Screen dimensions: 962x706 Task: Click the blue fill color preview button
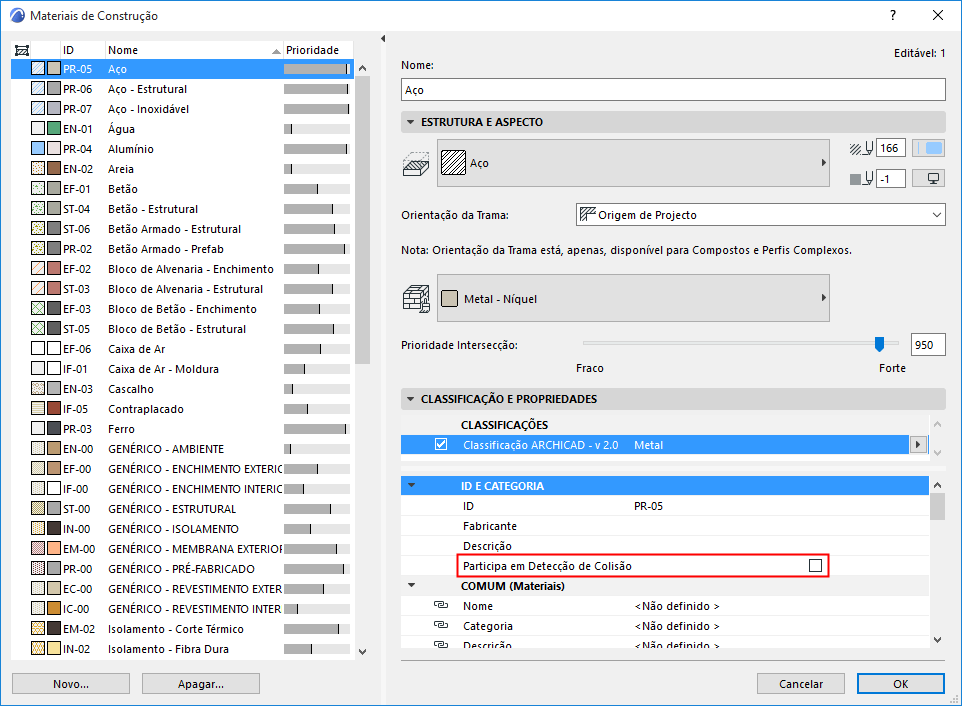(928, 148)
